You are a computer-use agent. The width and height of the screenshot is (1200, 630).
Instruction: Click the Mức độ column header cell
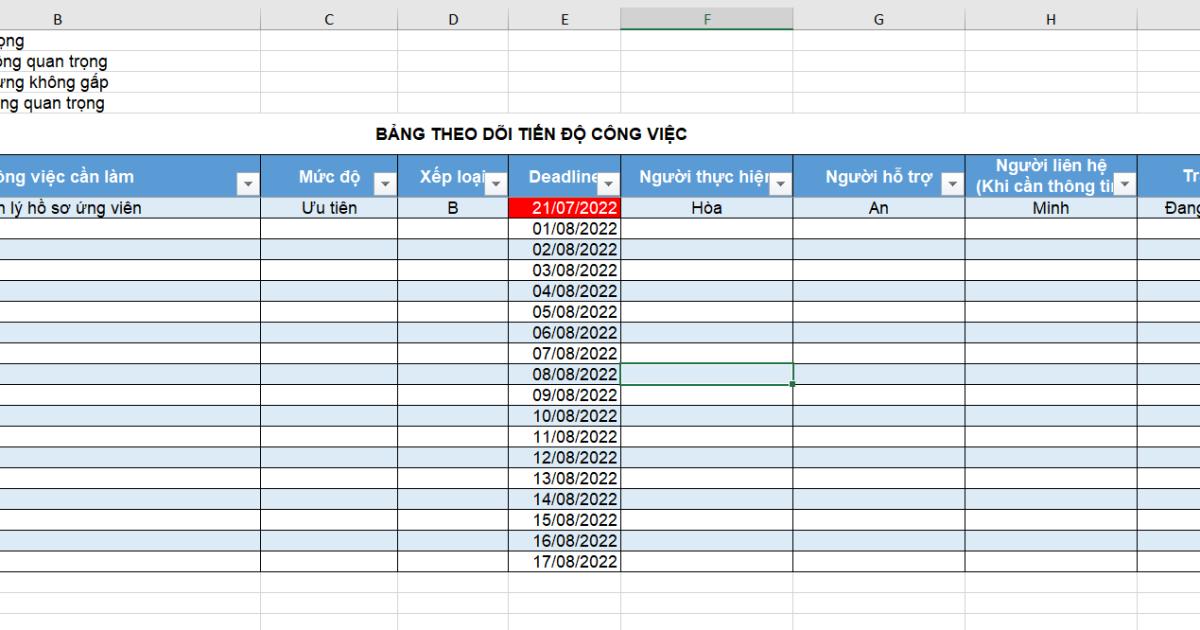(x=329, y=177)
